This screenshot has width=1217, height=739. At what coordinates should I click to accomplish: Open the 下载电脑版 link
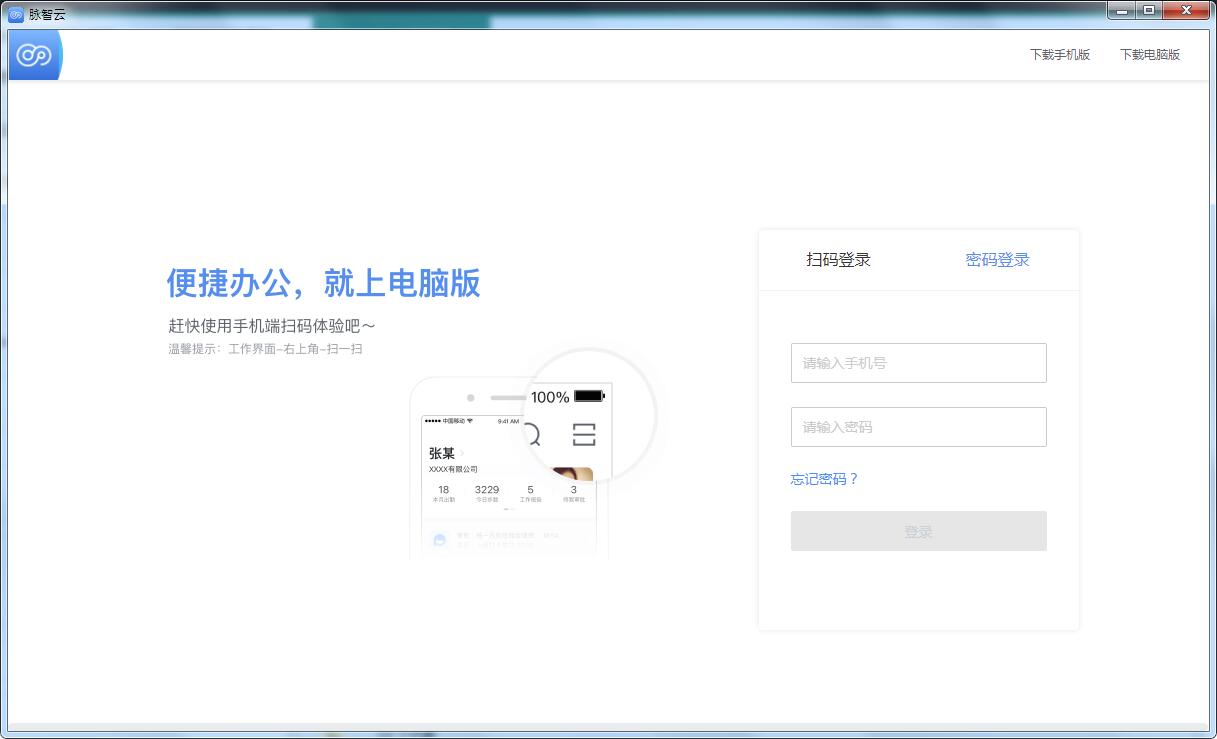[x=1150, y=55]
